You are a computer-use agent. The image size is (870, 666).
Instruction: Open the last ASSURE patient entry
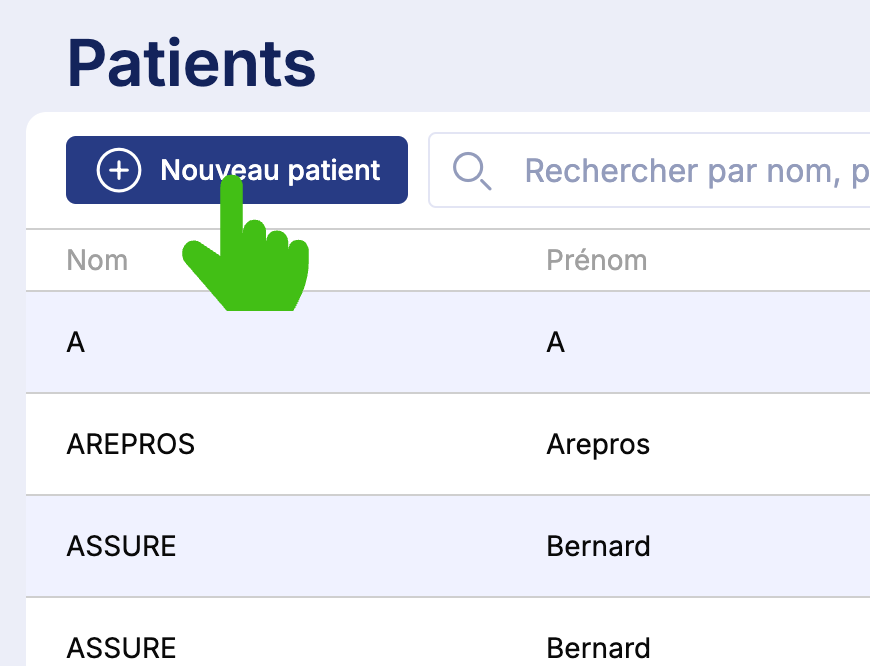pos(121,647)
